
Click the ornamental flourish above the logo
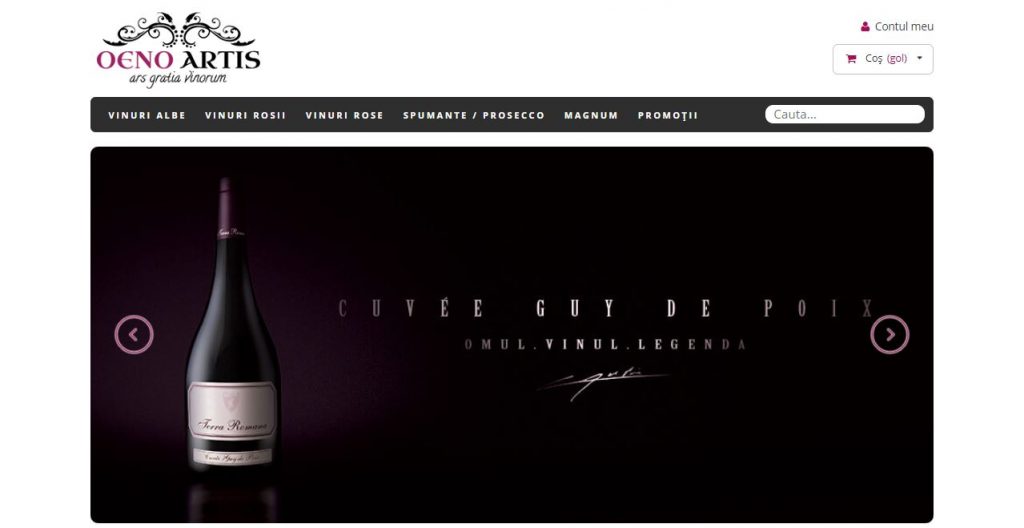[178, 29]
